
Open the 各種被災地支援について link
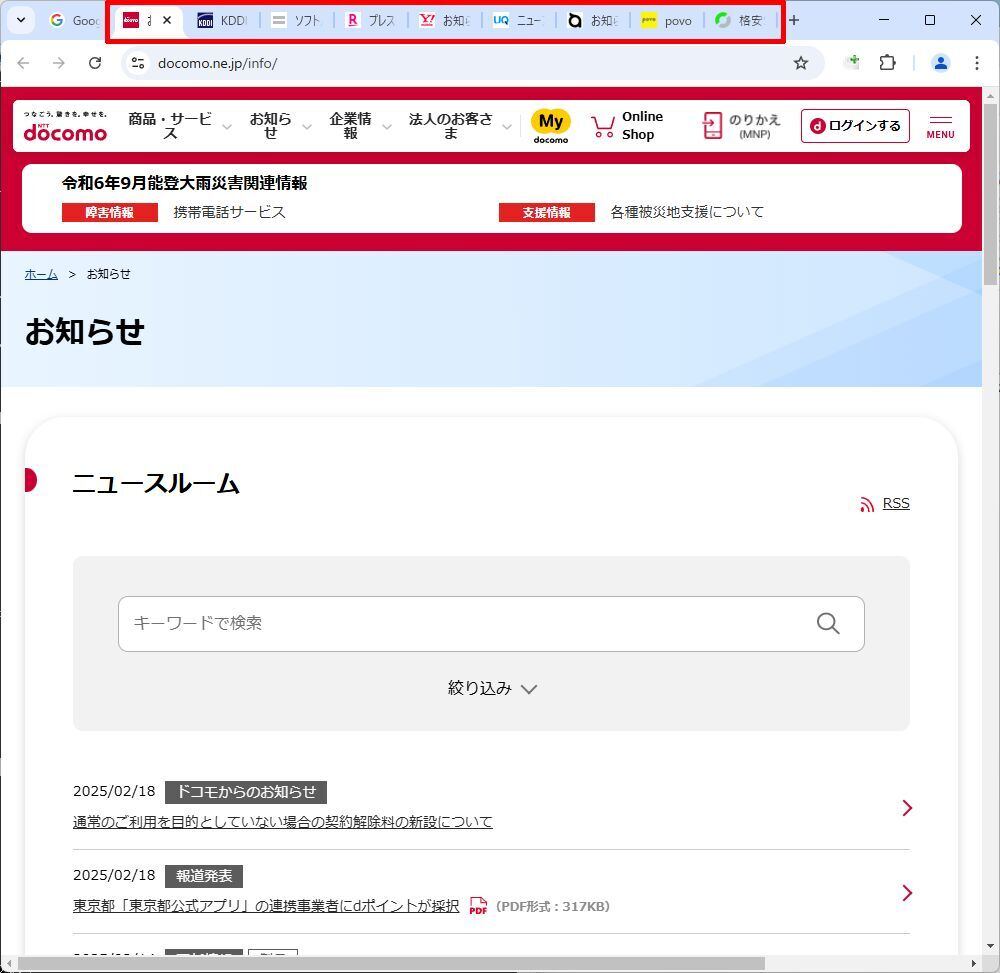[687, 212]
